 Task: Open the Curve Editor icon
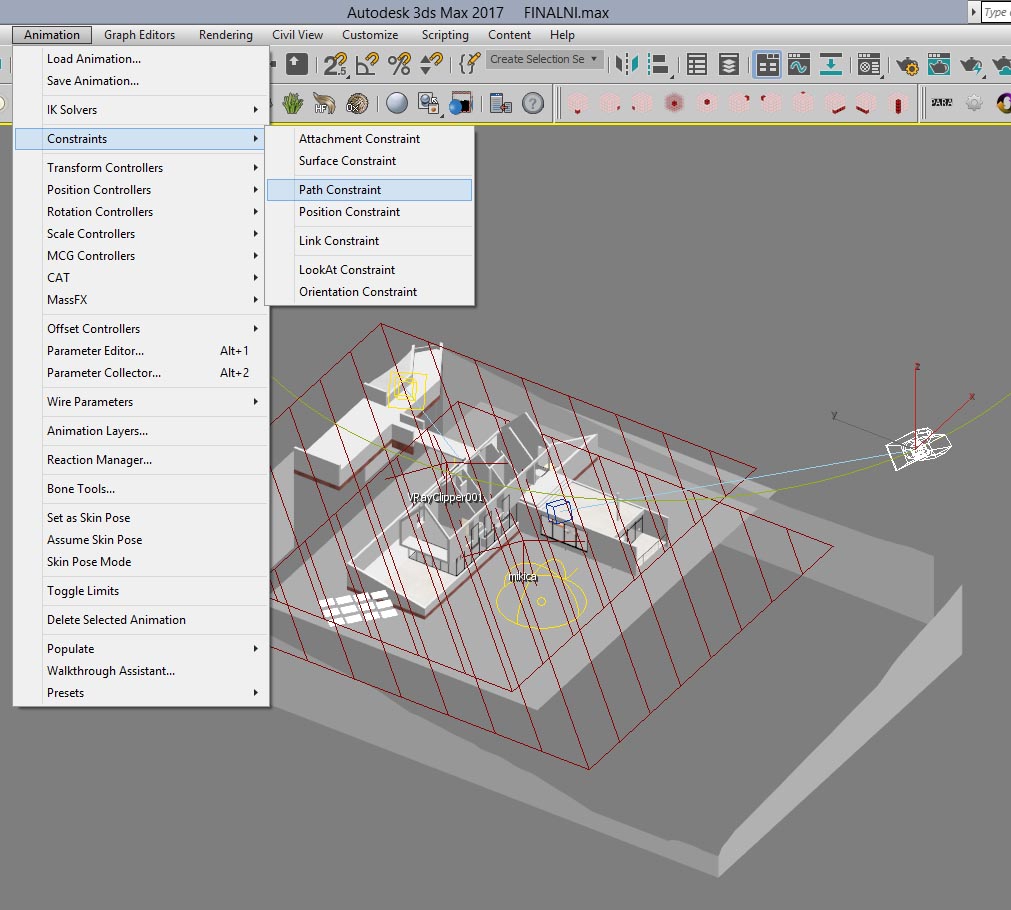coord(799,64)
